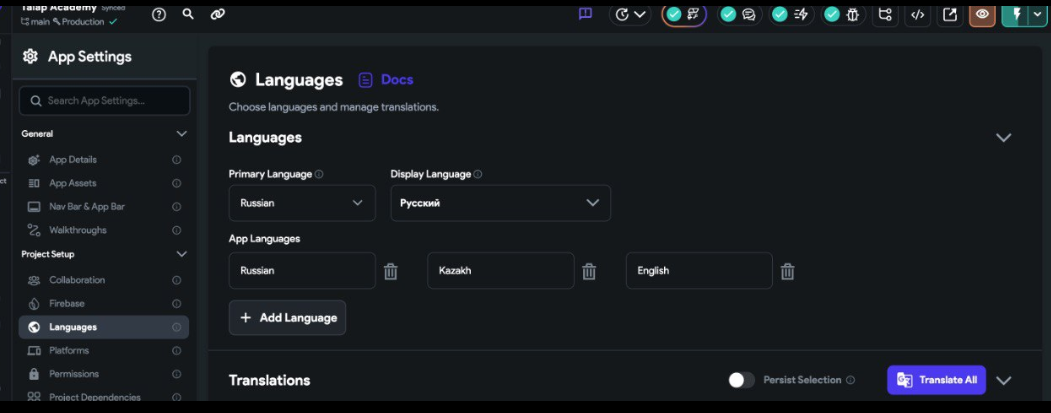Open Nav Bar & App Bar settings

(x=86, y=206)
